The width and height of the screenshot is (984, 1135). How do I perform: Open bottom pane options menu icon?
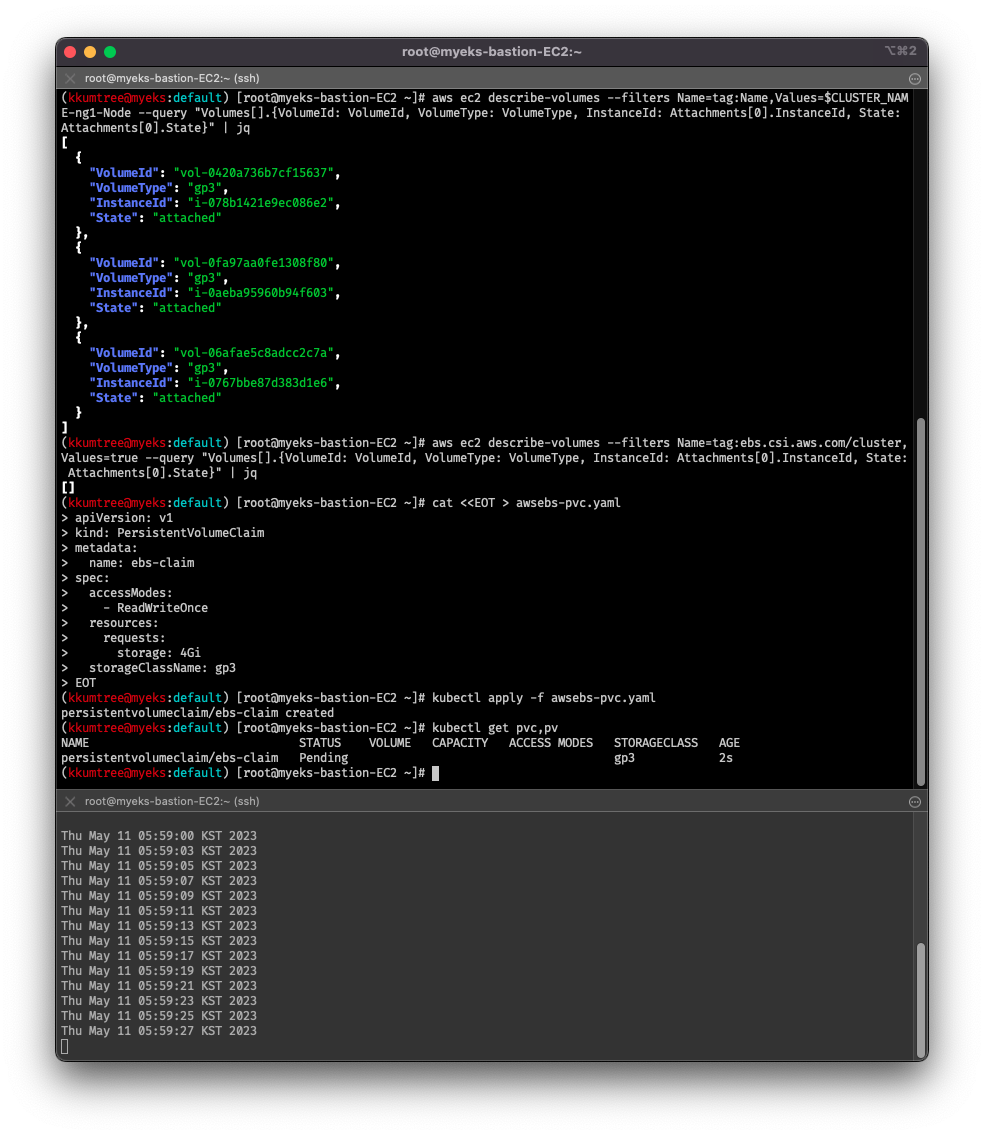(914, 802)
